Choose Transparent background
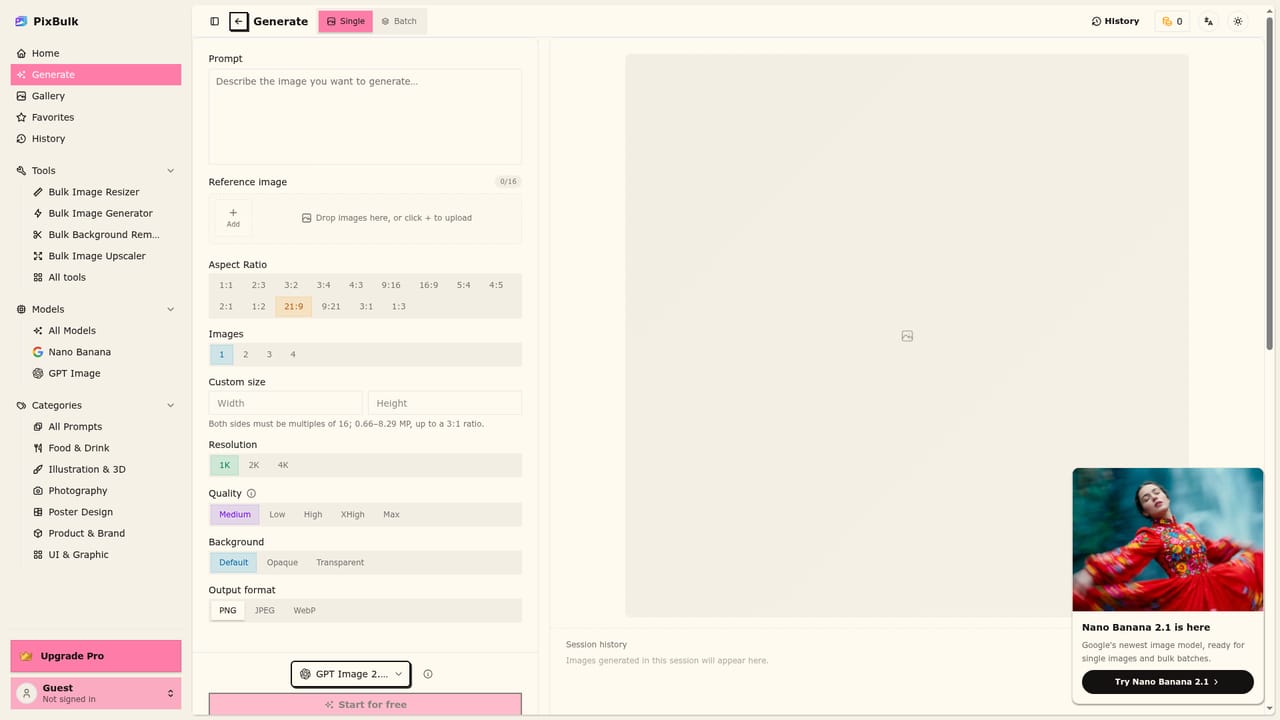This screenshot has height=720, width=1280. tap(340, 562)
